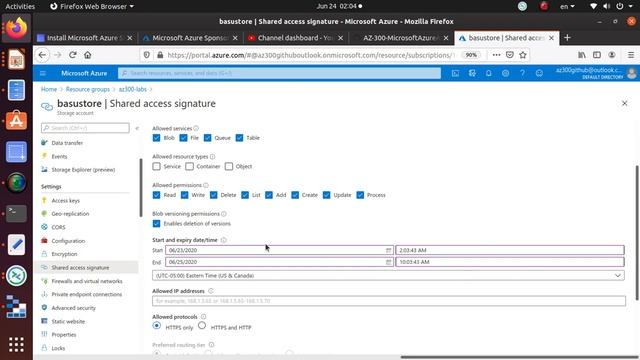This screenshot has width=640, height=360.
Task: Collapse the left navigation menu
Action: [137, 128]
